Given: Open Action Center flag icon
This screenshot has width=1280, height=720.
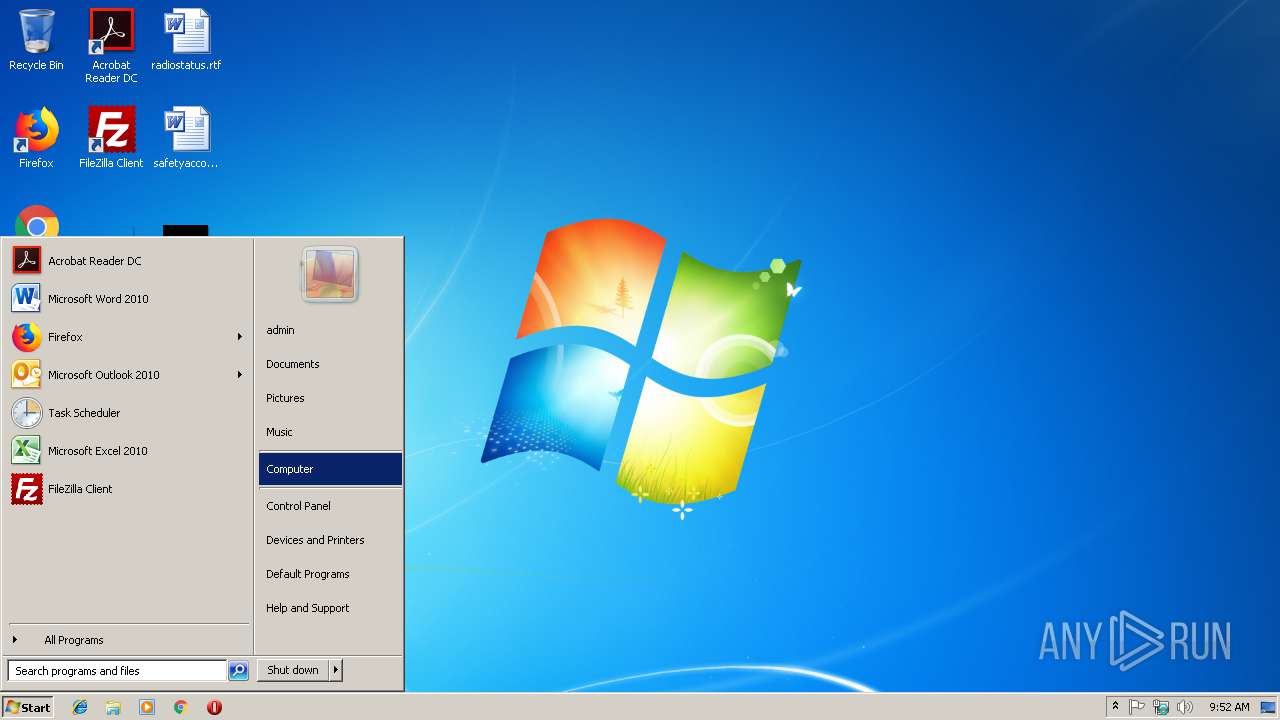Looking at the screenshot, I should coord(1137,707).
